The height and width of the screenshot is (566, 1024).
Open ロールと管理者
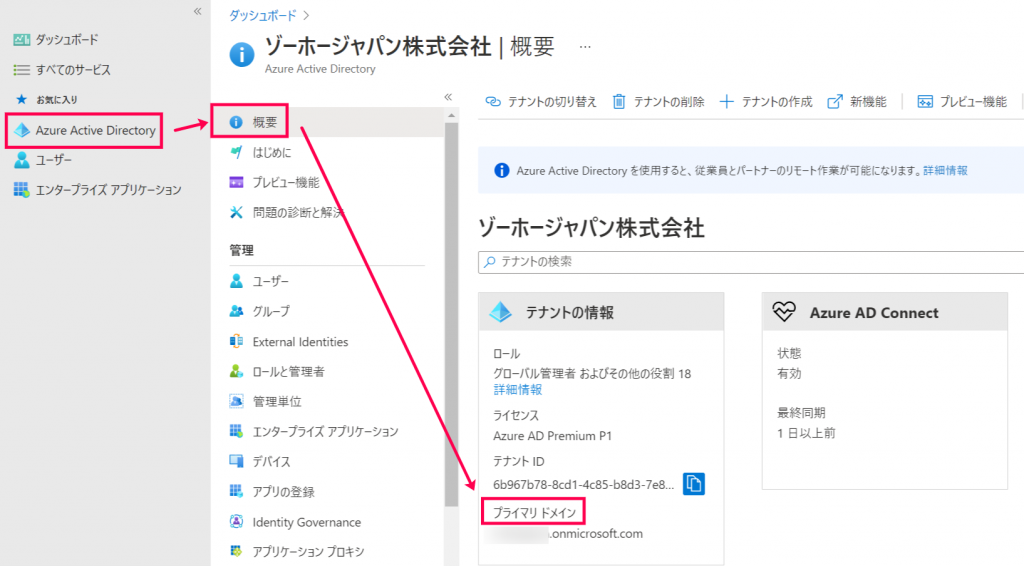[x=289, y=372]
